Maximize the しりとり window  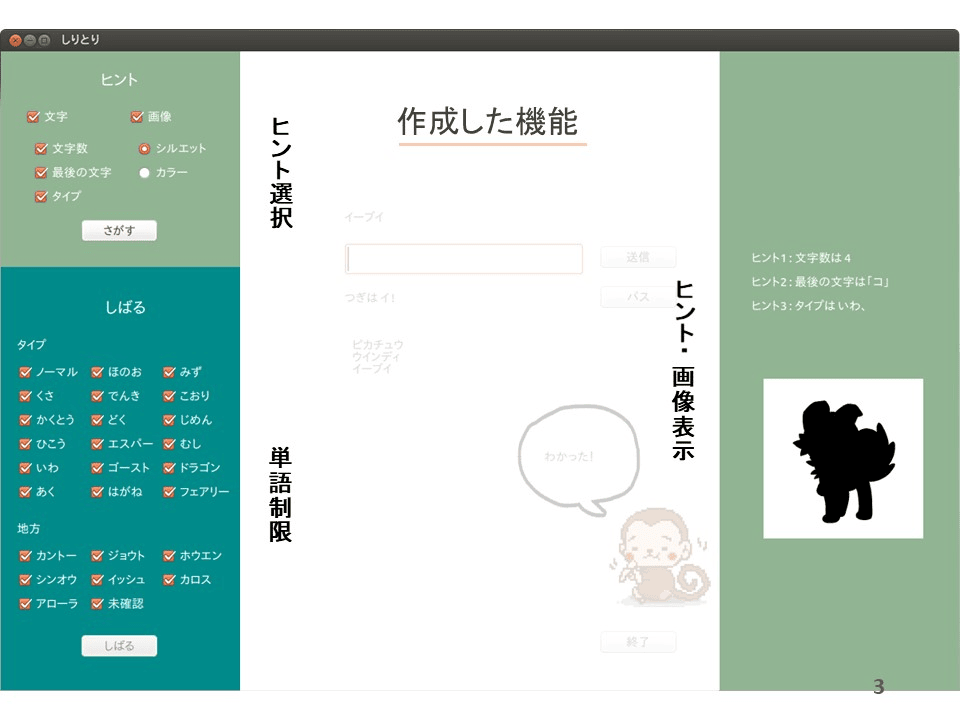(x=44, y=40)
